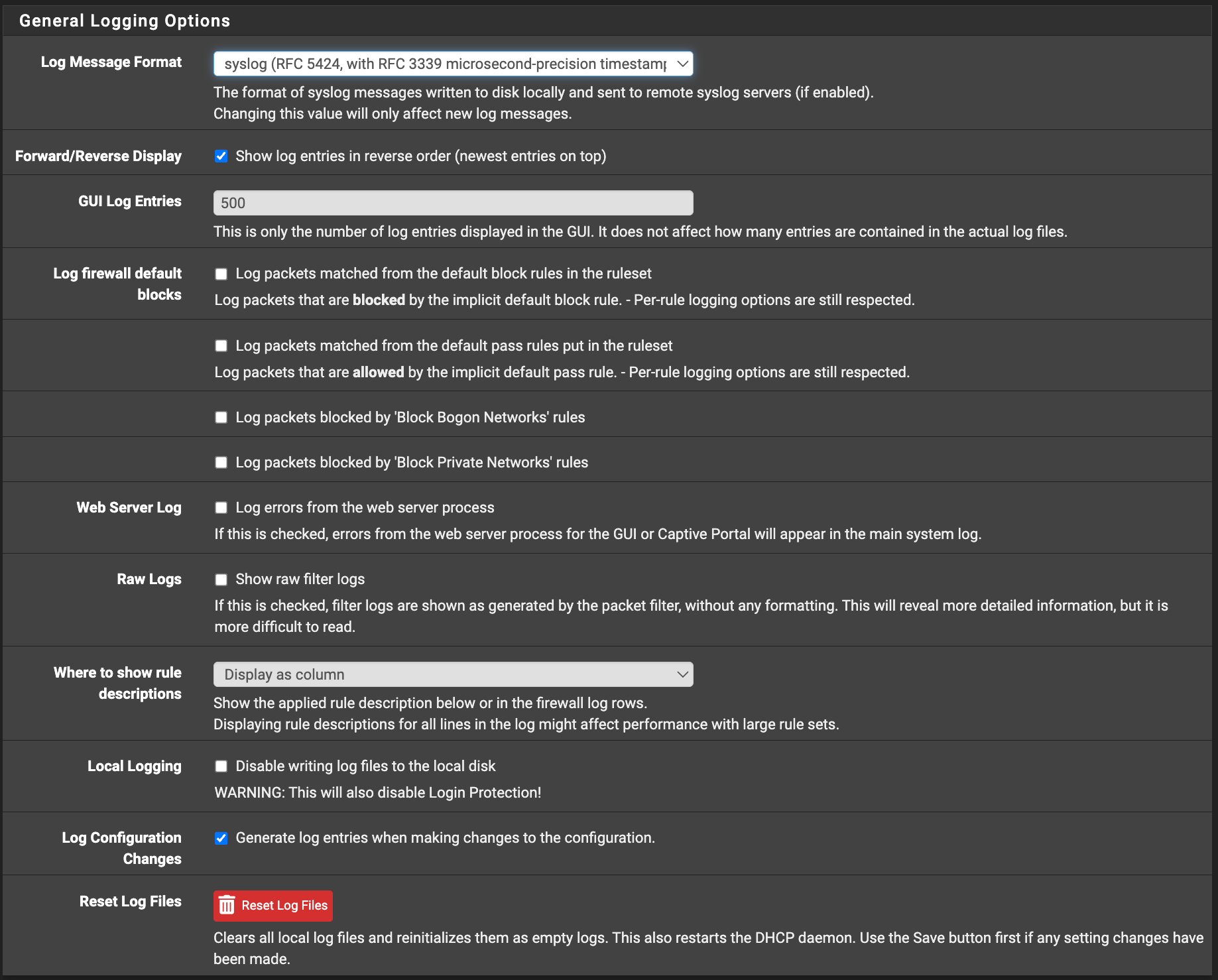Open the Log Message Format dropdown

coord(453,64)
